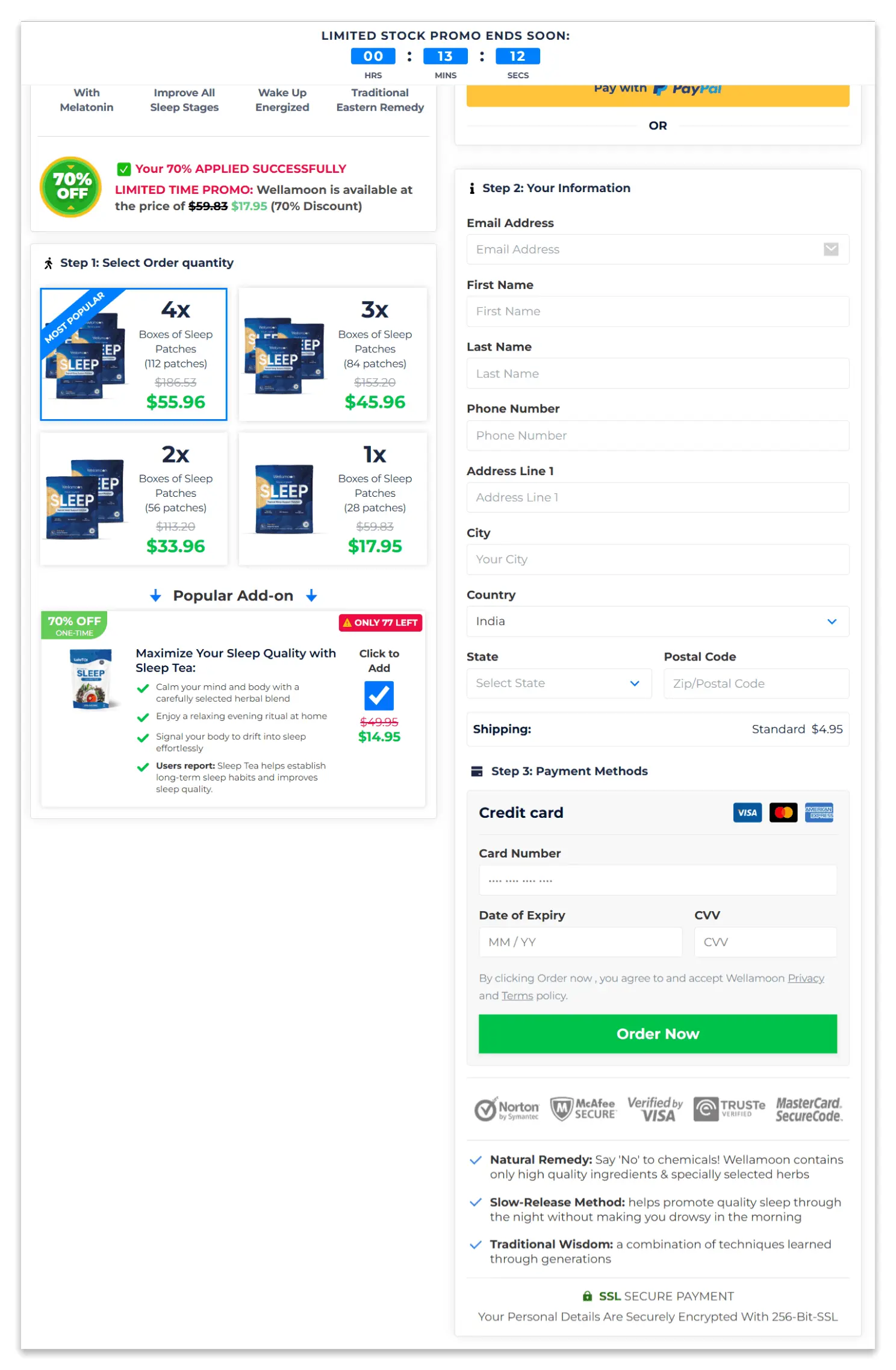Click the 'SSL SECURE PAYMENT' text
The width and height of the screenshot is (896, 1370).
667,1296
